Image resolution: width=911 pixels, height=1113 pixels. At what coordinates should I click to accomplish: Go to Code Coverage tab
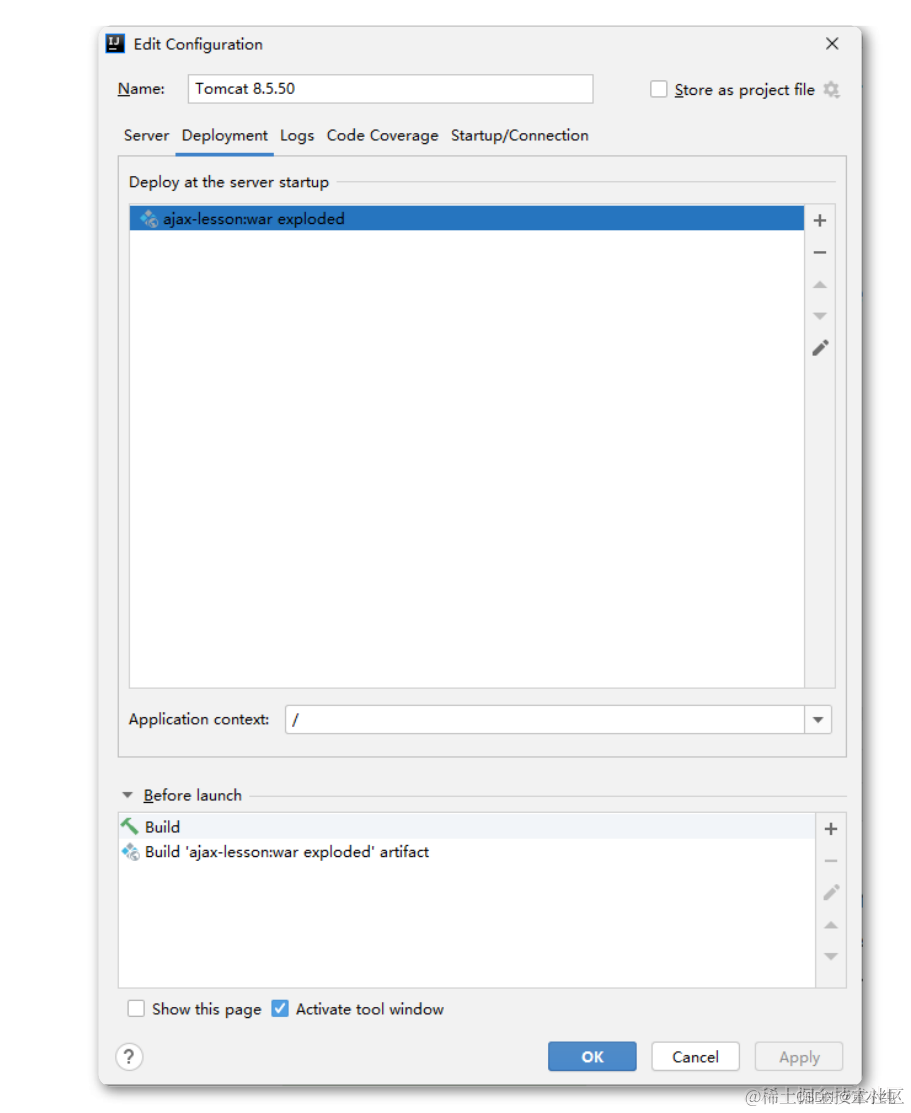(383, 136)
